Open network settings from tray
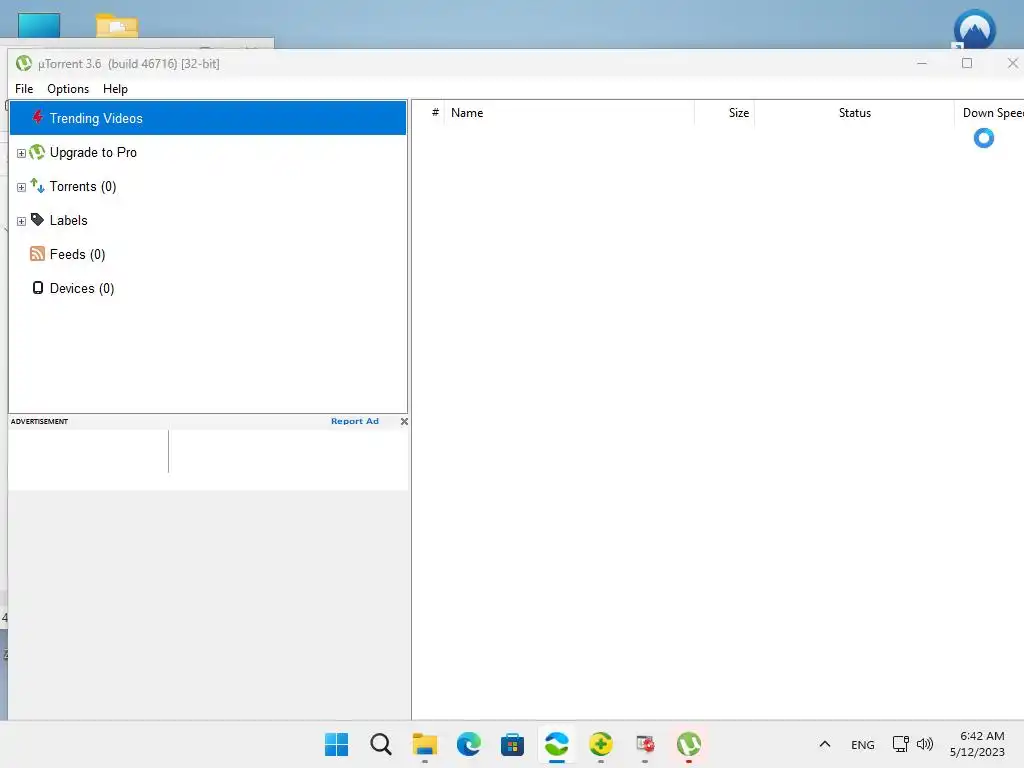1024x768 pixels. pos(901,744)
